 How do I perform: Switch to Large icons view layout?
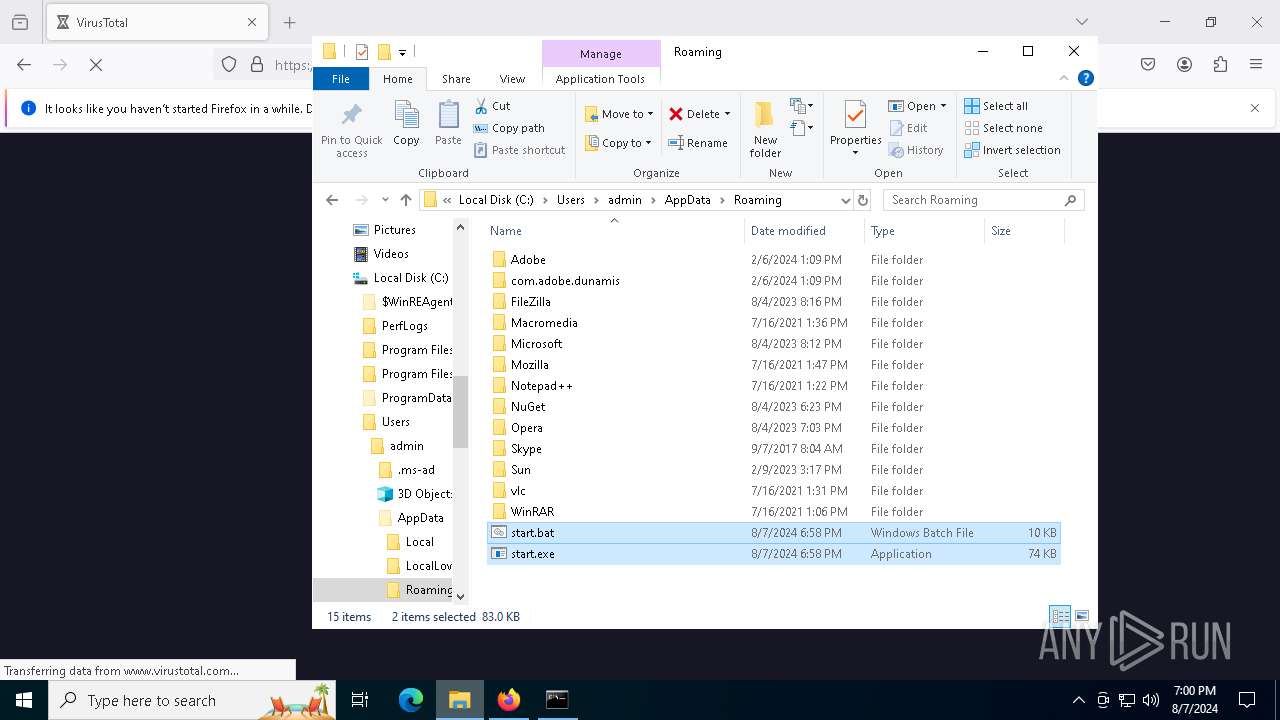click(x=1081, y=616)
